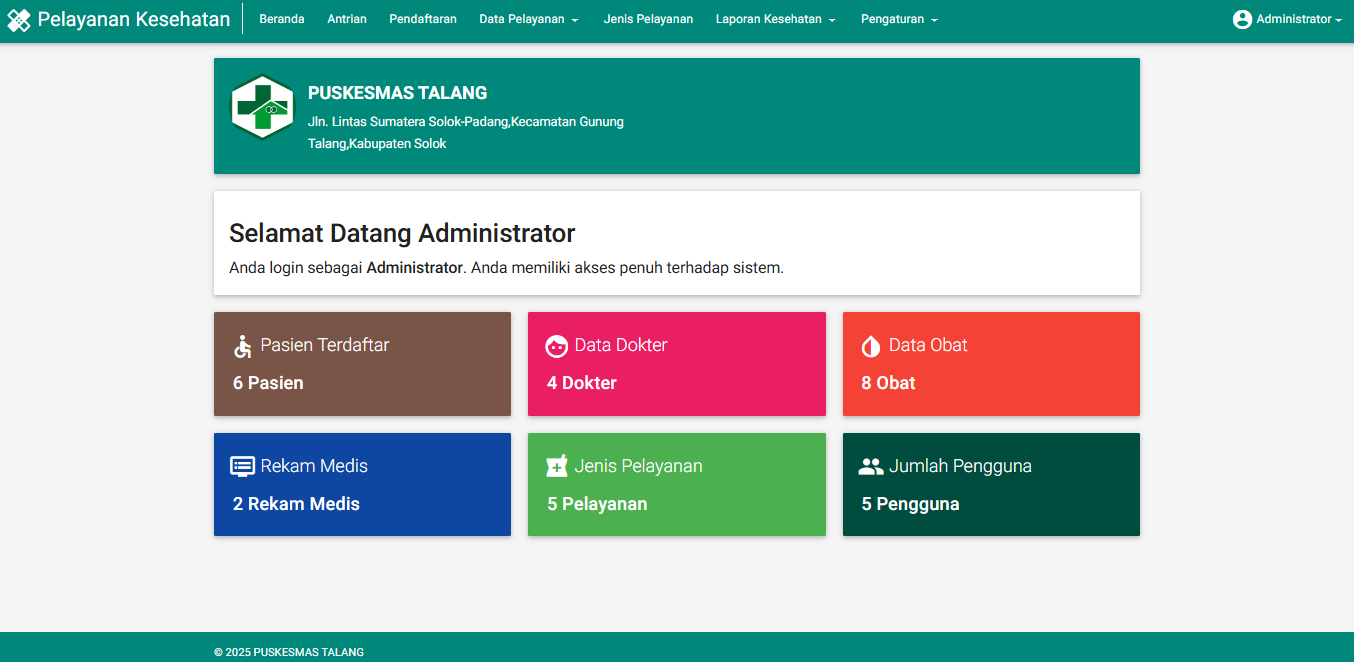The height and width of the screenshot is (662, 1354).
Task: Expand the Data Pelayanan dropdown menu
Action: [529, 19]
